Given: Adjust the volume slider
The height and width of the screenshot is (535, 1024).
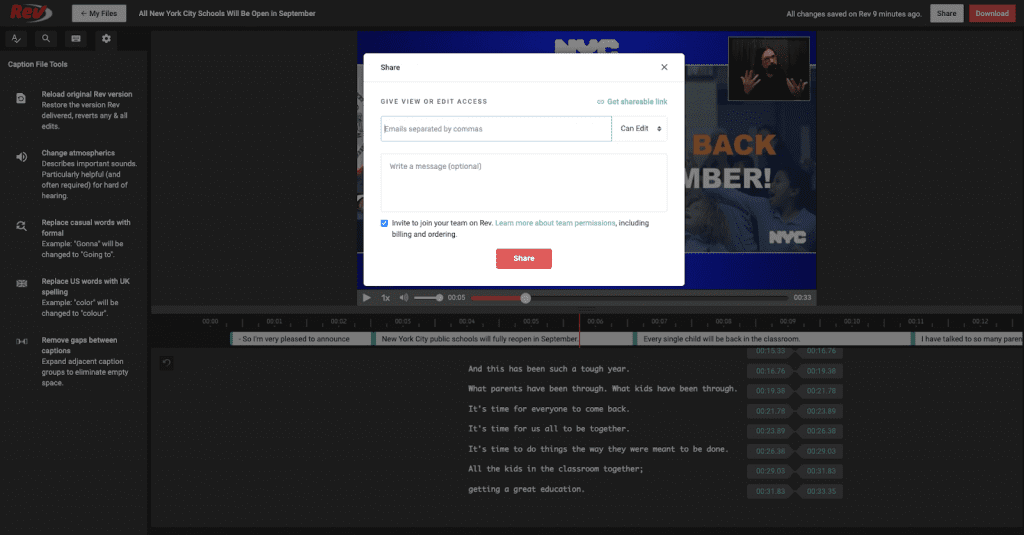Looking at the screenshot, I should [428, 298].
